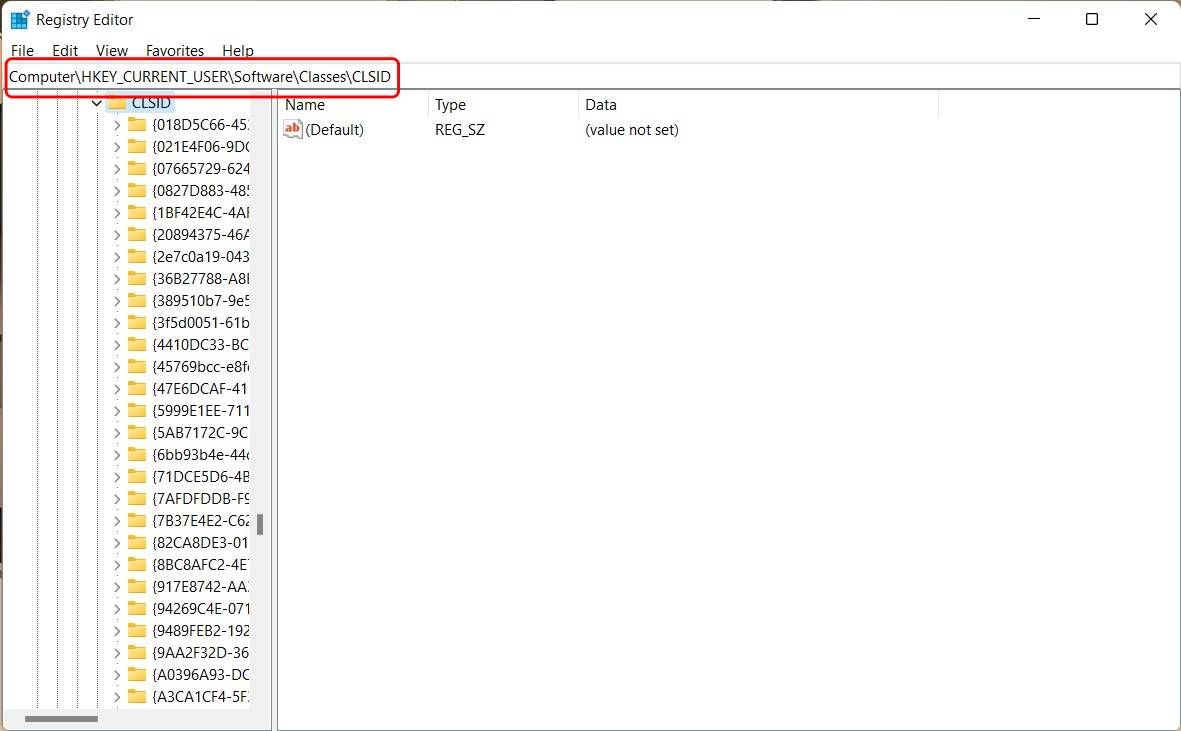1181x731 pixels.
Task: Expand the {2e7c0a19-043... key
Action: [117, 256]
